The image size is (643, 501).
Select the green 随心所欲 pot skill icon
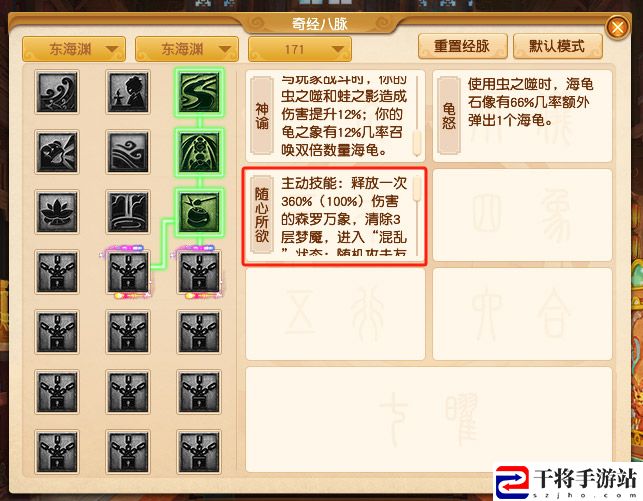tap(199, 213)
